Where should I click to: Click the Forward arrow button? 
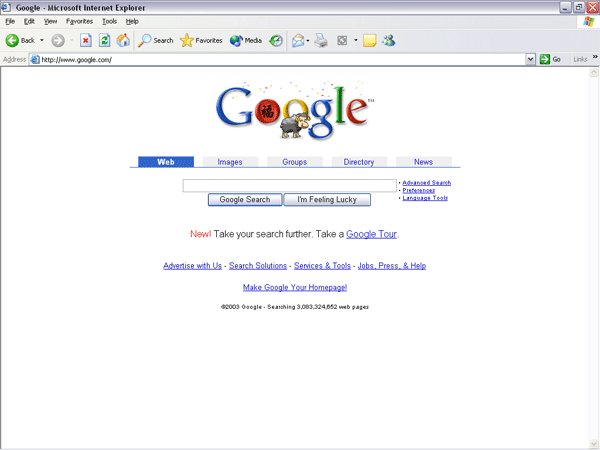coord(58,40)
